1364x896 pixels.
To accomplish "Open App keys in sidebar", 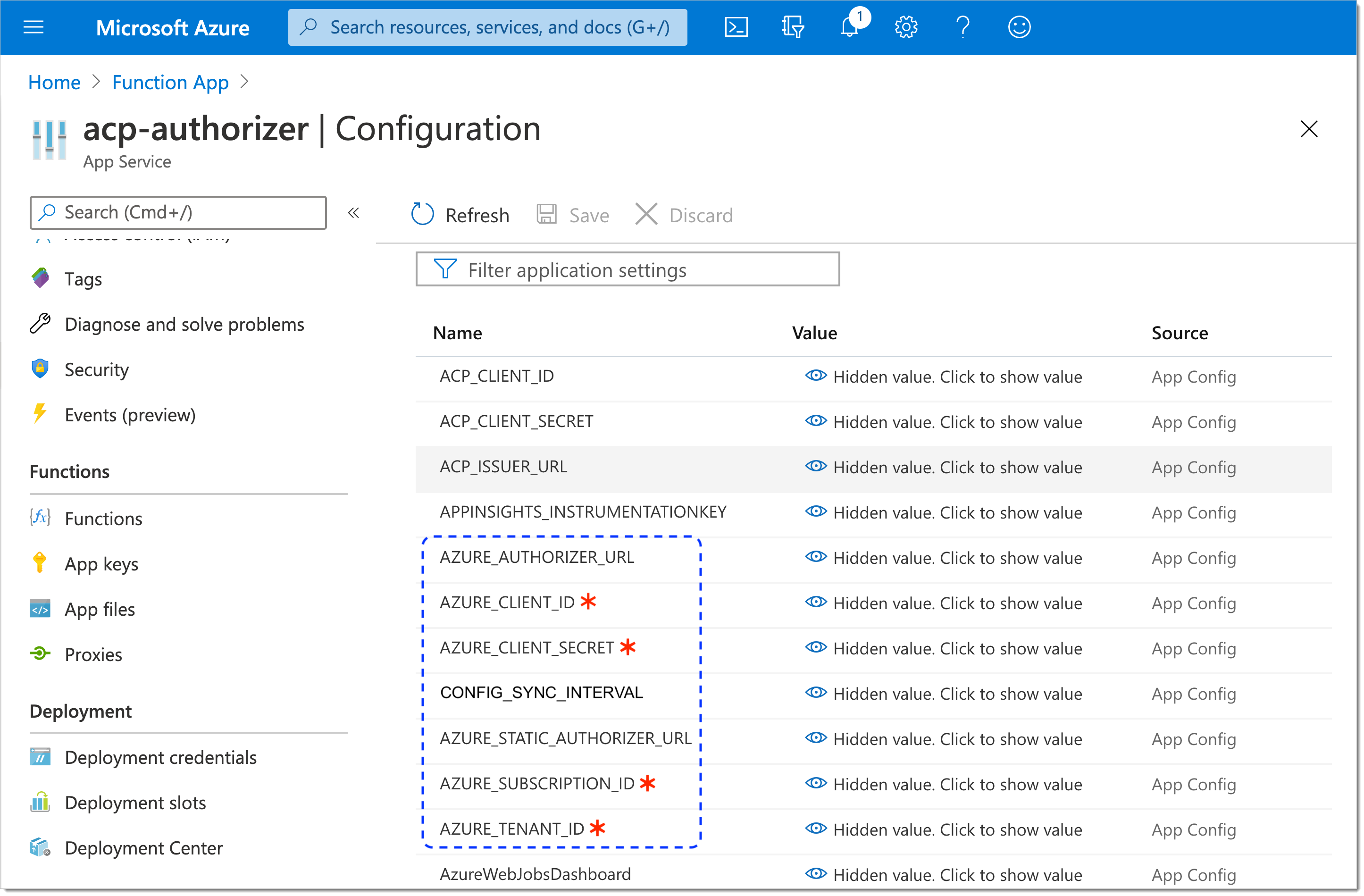I will coord(101,565).
